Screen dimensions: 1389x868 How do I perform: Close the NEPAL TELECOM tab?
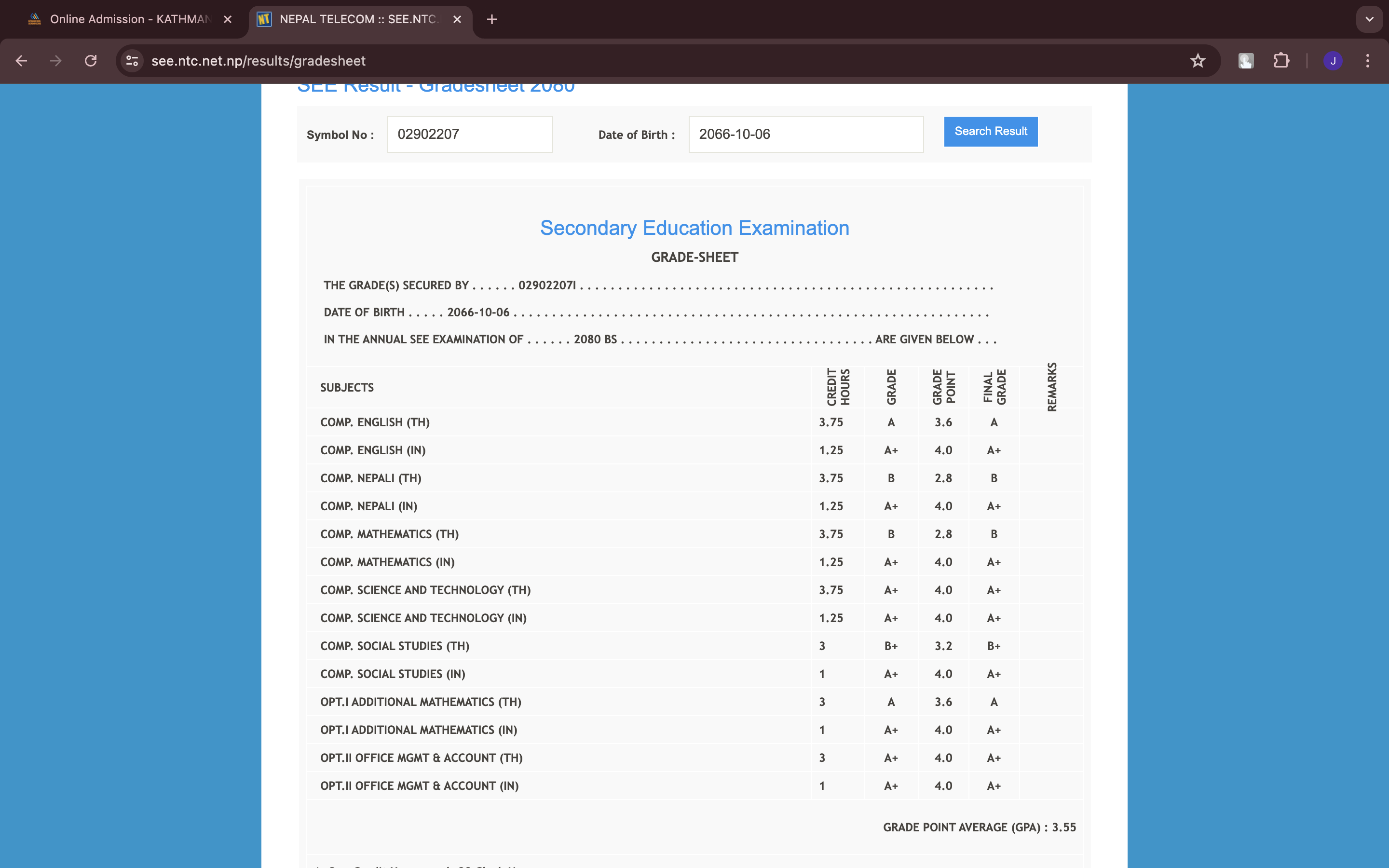point(457,19)
